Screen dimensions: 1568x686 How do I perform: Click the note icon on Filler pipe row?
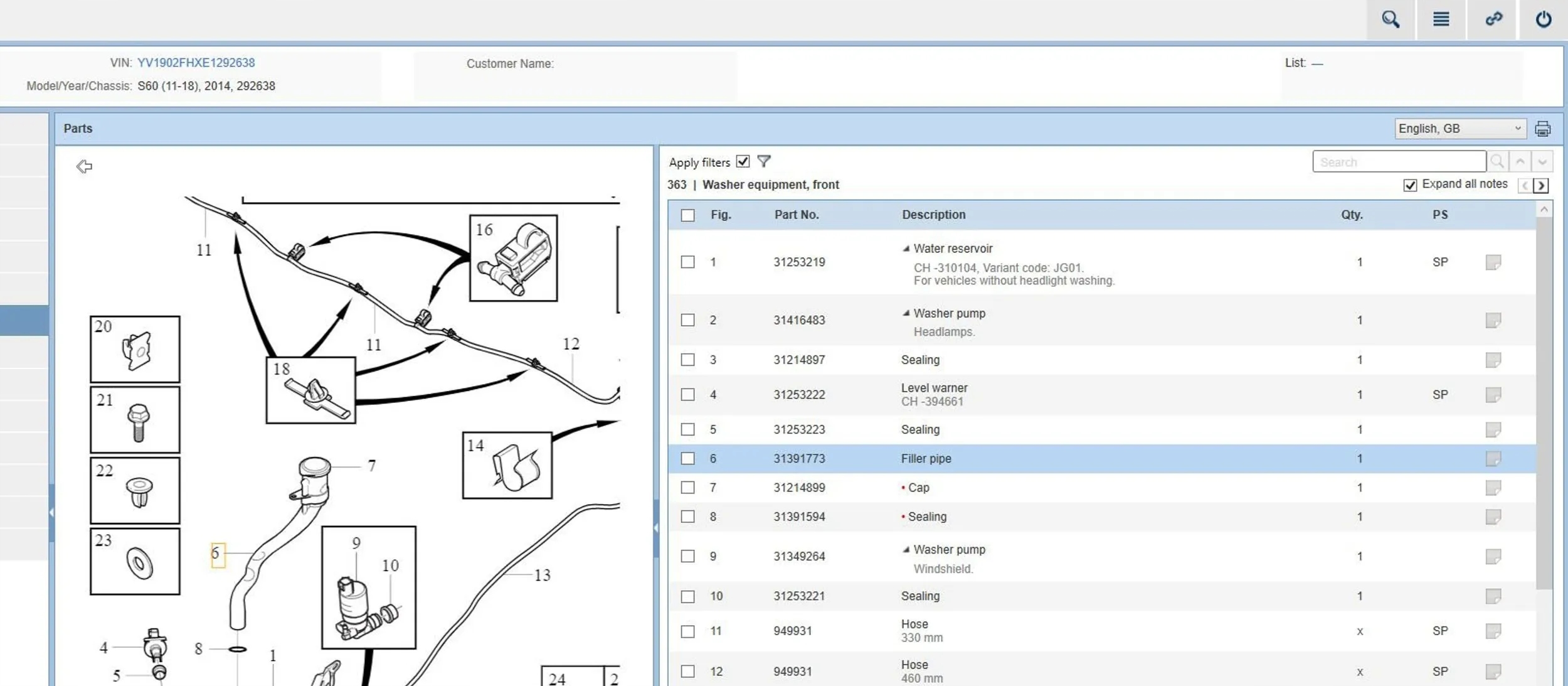tap(1493, 459)
